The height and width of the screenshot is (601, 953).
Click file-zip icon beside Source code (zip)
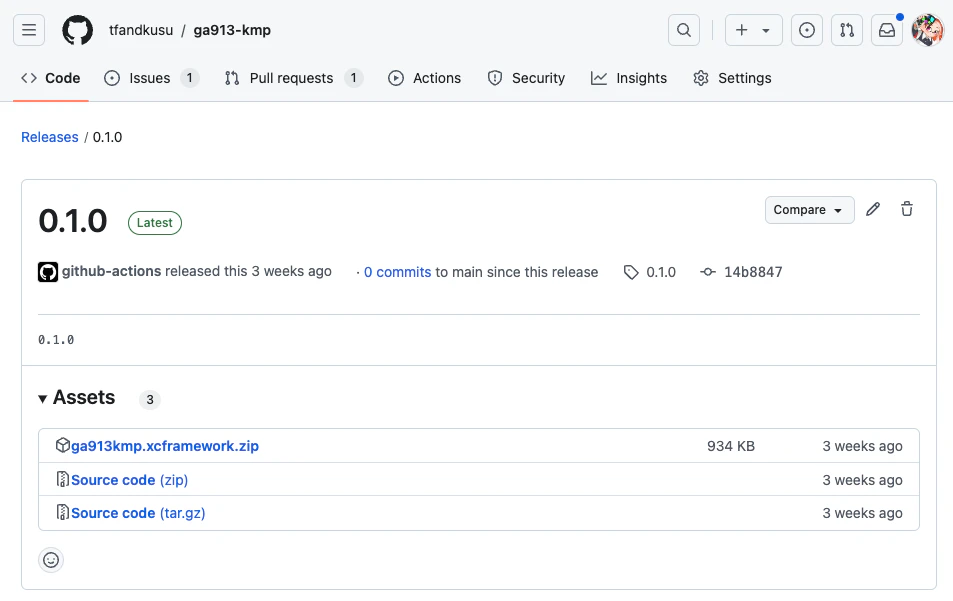point(63,479)
